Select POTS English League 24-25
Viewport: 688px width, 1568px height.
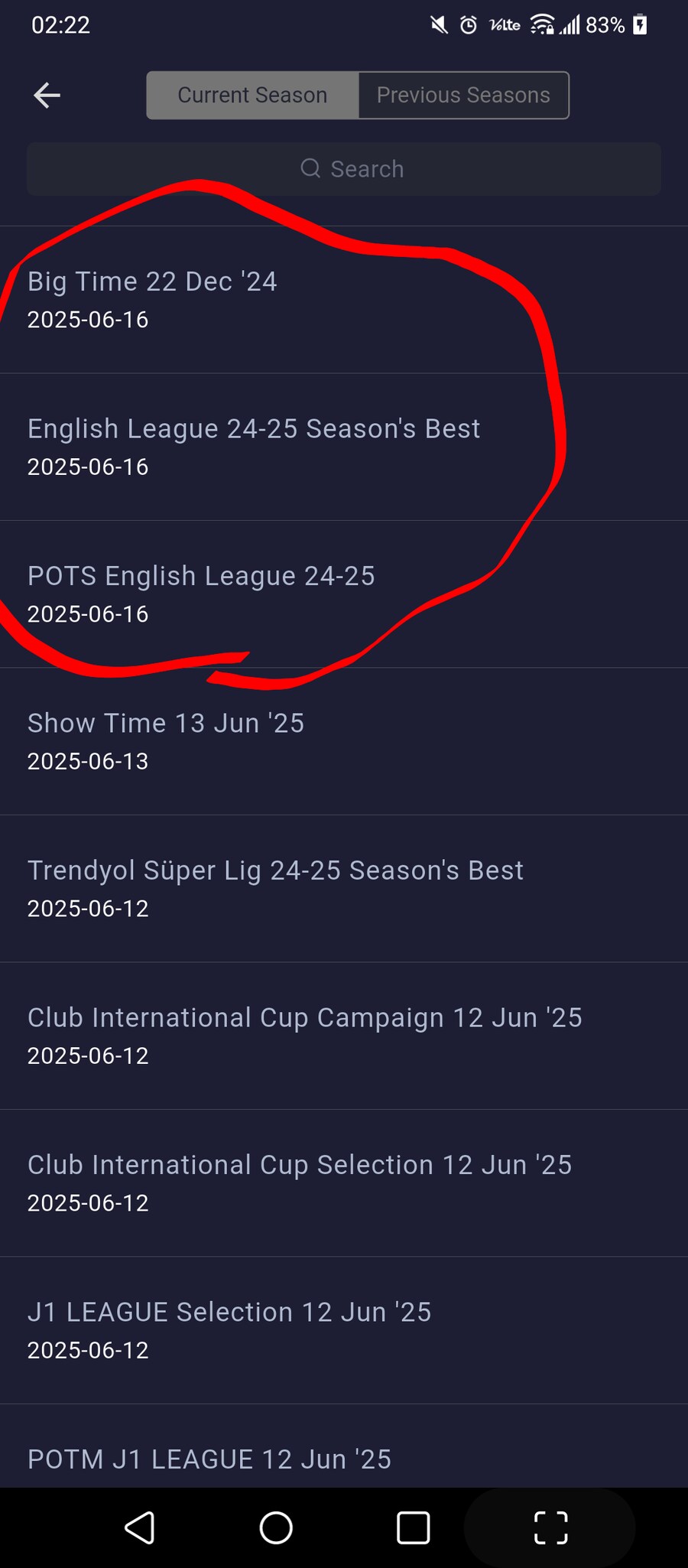point(344,594)
